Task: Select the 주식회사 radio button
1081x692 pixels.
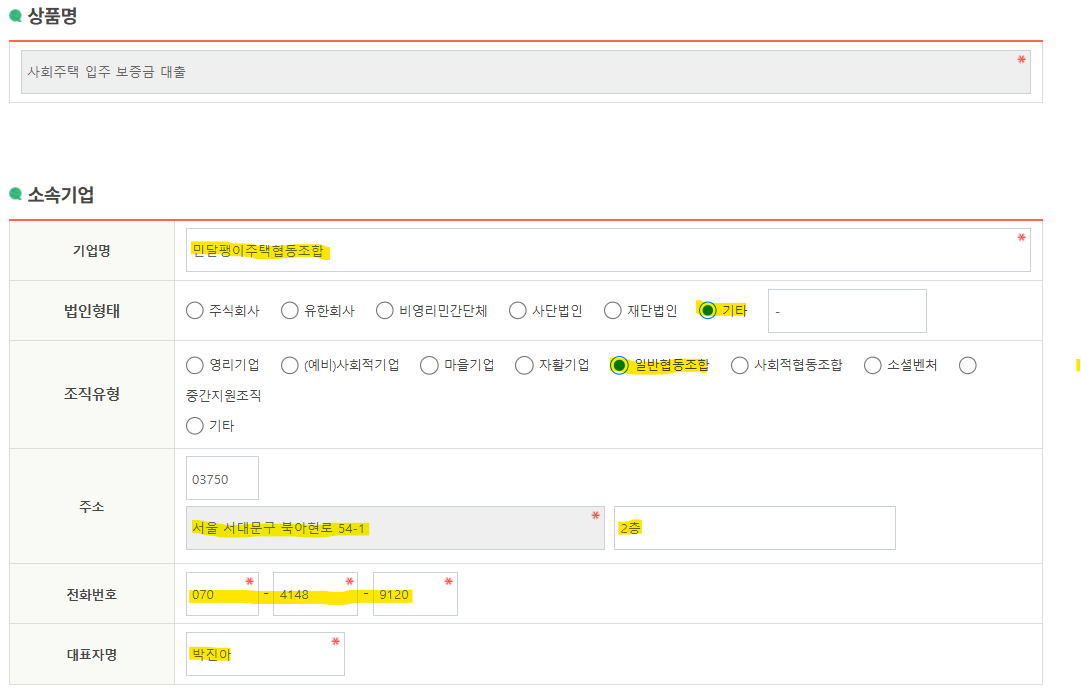Action: 195,311
